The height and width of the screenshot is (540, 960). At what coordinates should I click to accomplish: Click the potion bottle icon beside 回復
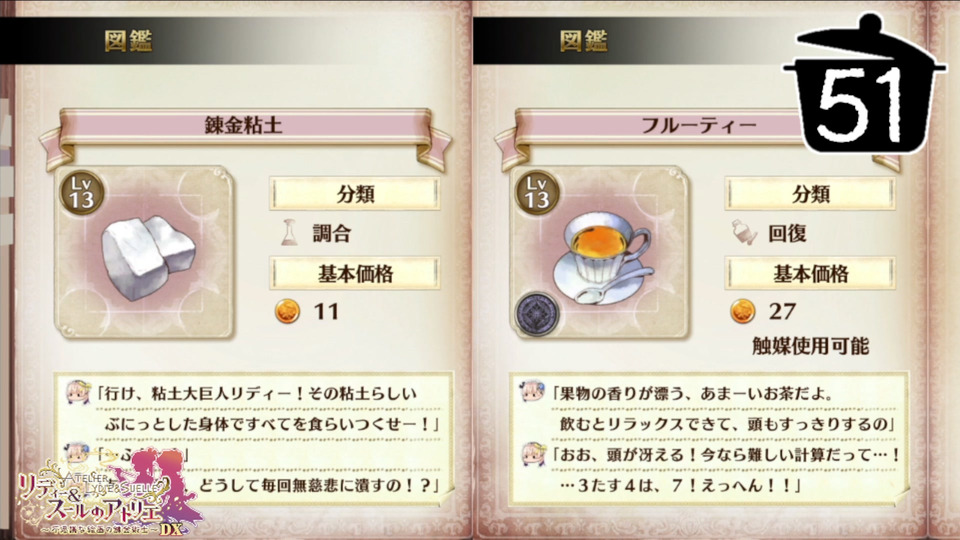(744, 233)
